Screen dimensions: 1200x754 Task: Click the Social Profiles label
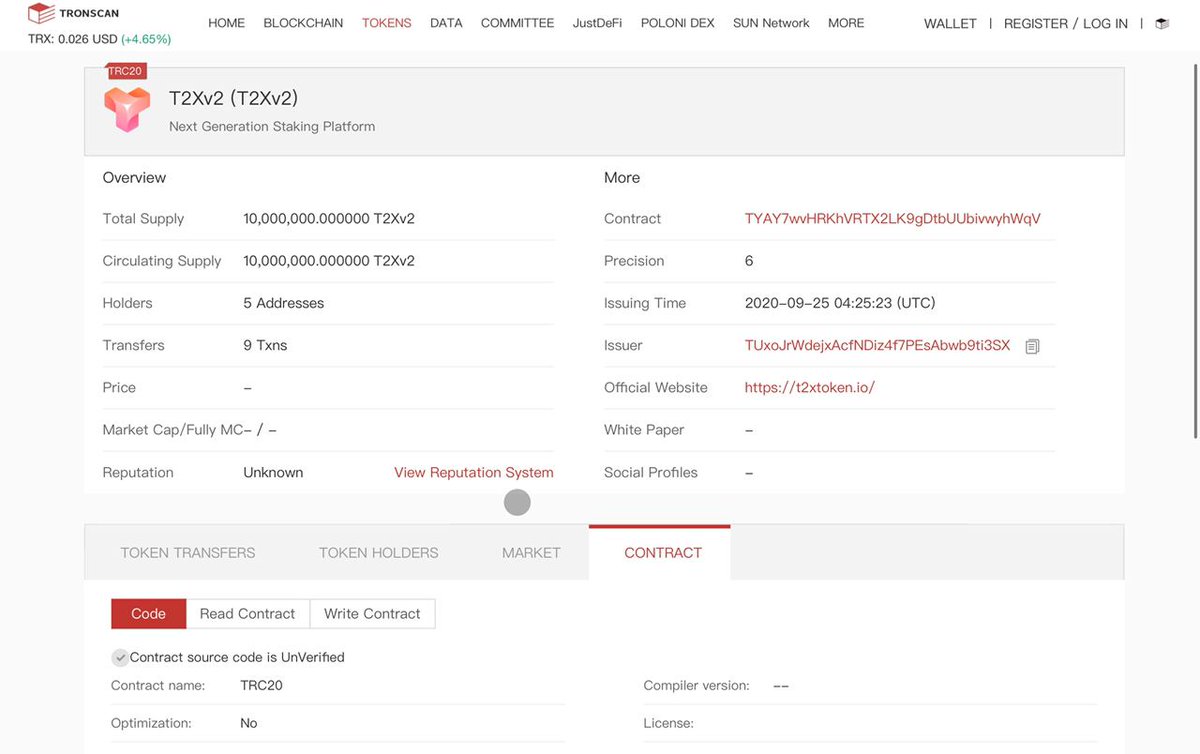pos(651,473)
